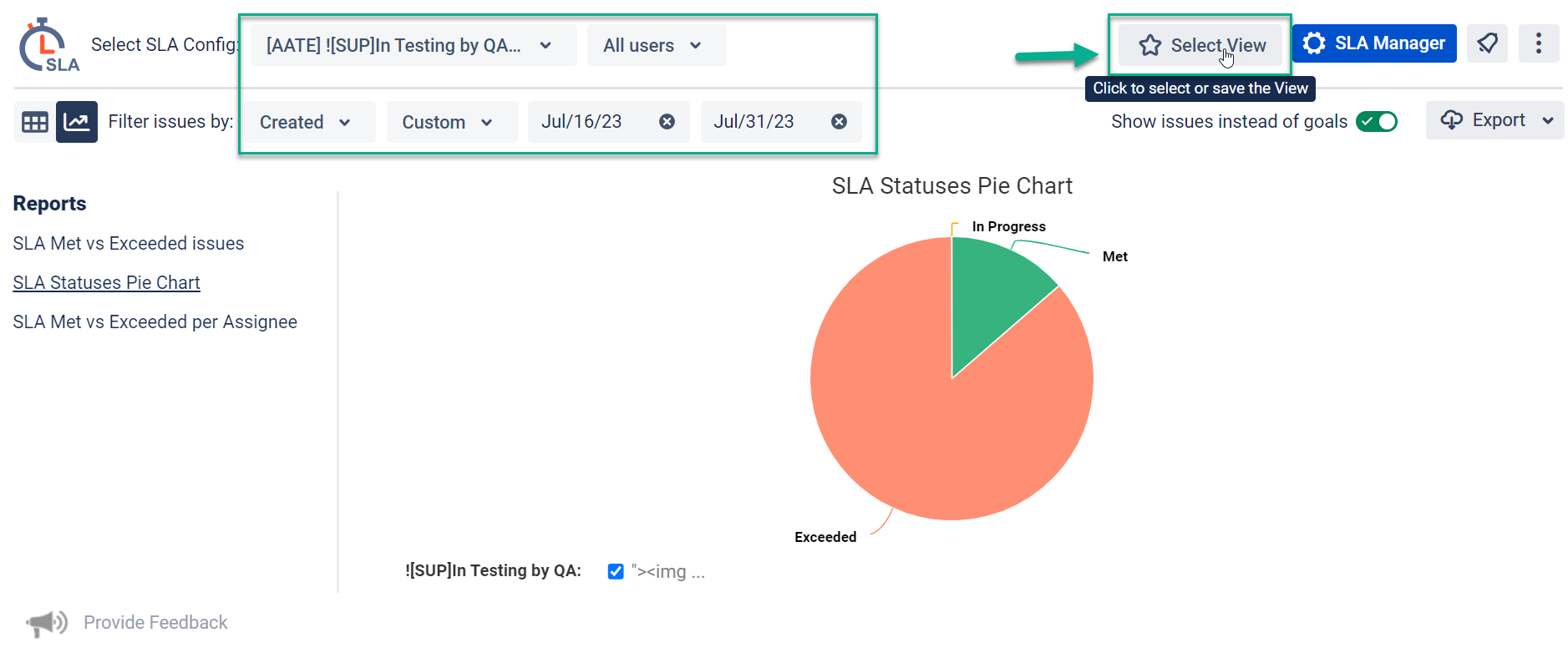Screen dimensions: 1568x653
Task: Open SLA Met vs Exceeded issues report
Action: (129, 243)
